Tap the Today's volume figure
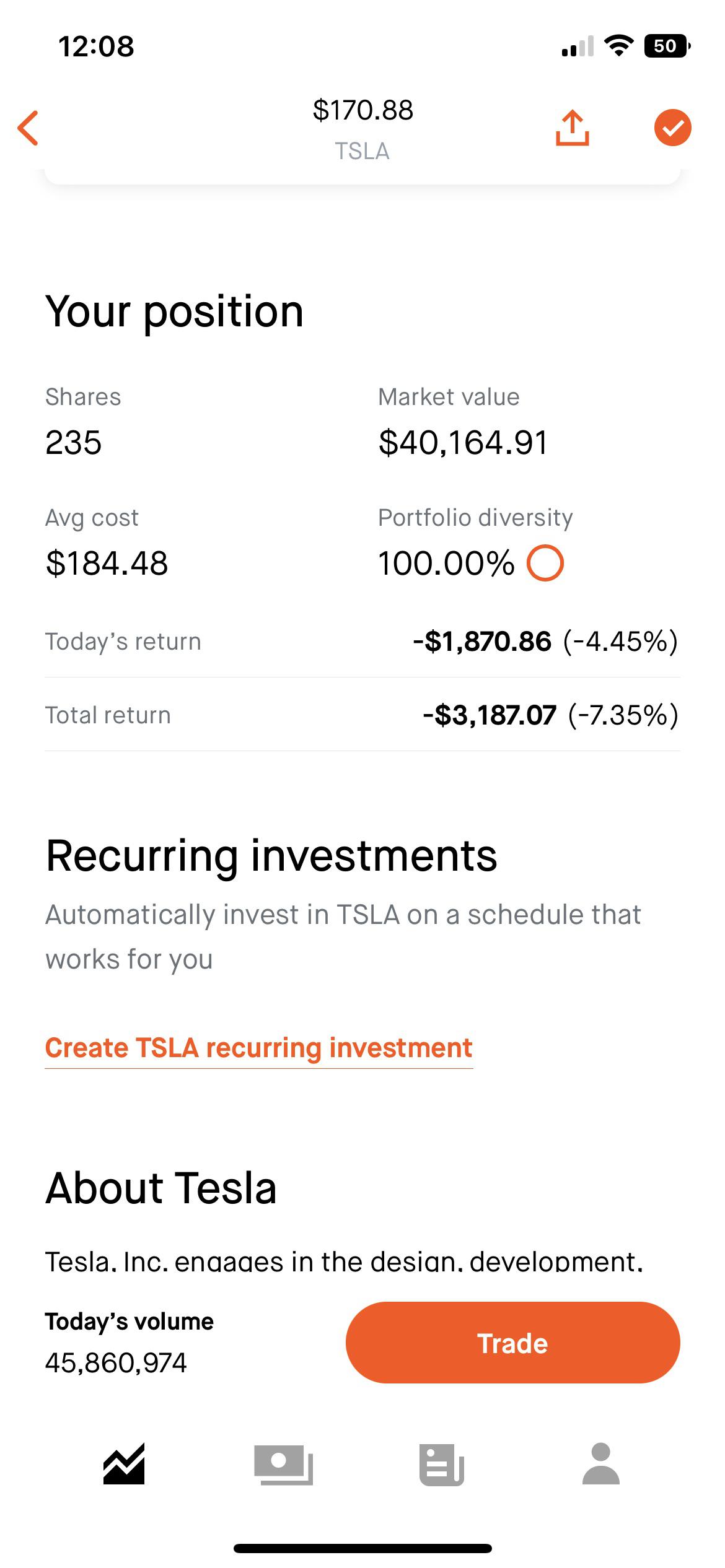The height and width of the screenshot is (1568, 725). click(x=116, y=1362)
